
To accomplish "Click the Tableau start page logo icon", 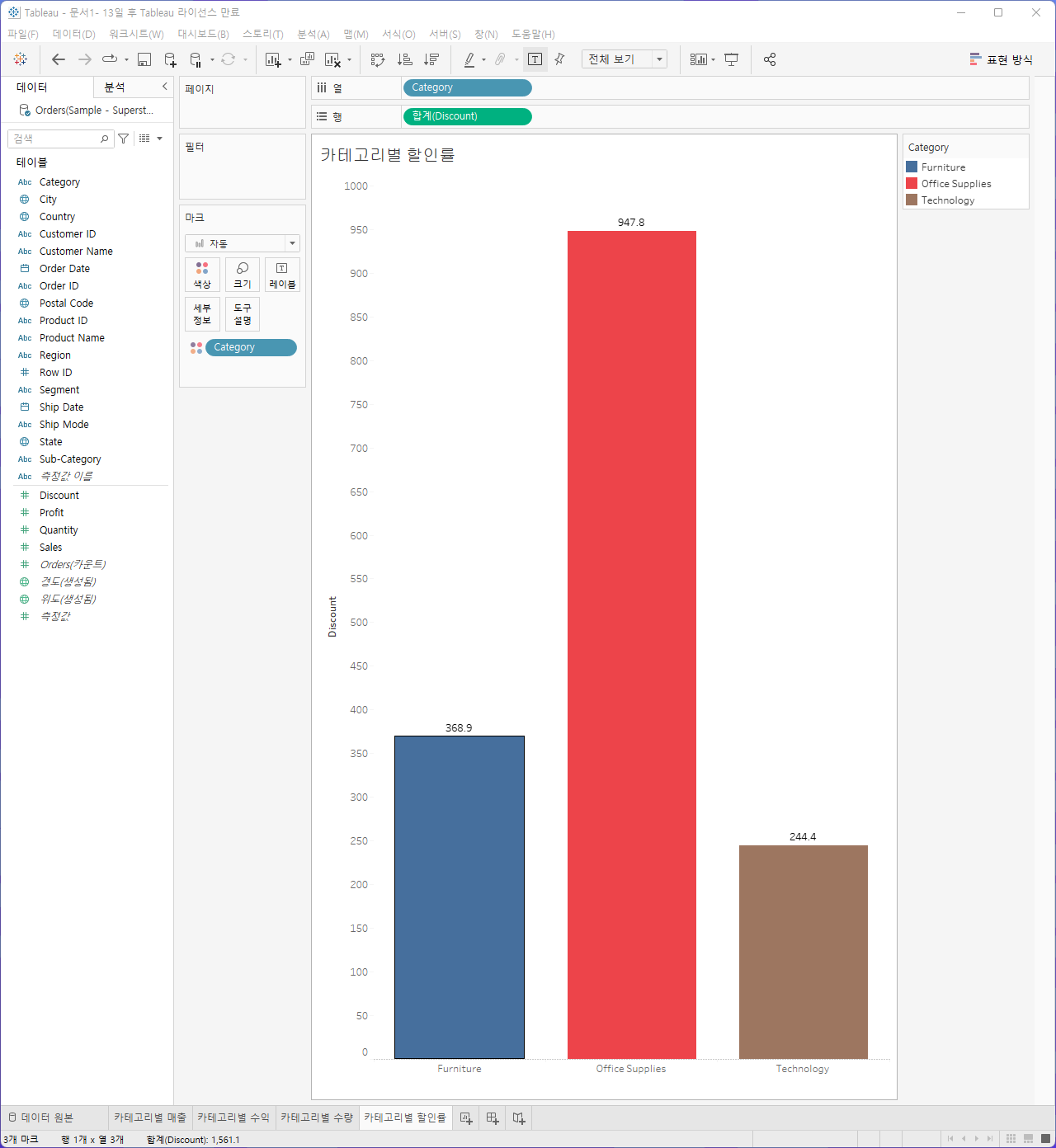I will pyautogui.click(x=21, y=59).
